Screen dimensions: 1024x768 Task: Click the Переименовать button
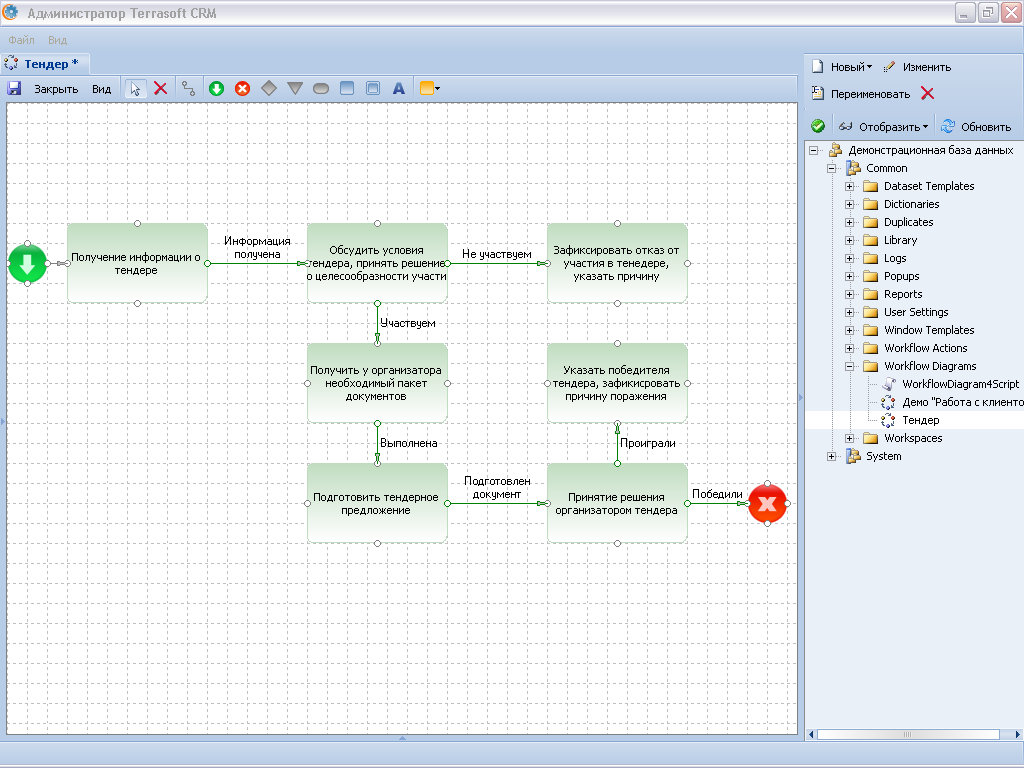860,93
